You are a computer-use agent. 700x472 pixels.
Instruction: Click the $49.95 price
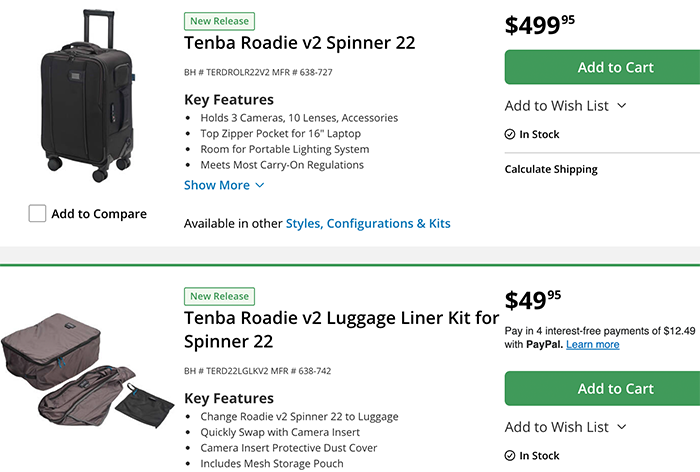coord(533,301)
